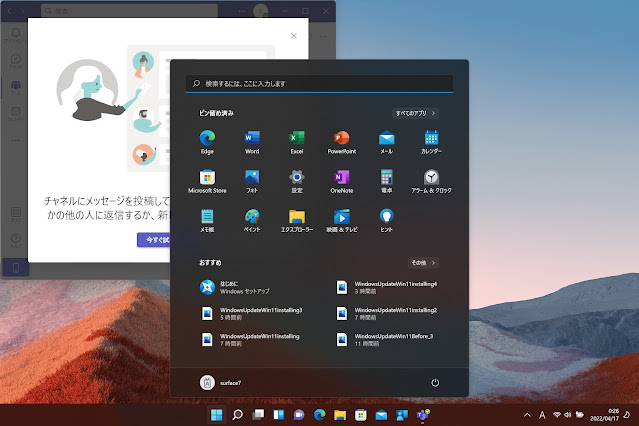Launch ペイント (Paint) from pinned apps

[x=252, y=221]
